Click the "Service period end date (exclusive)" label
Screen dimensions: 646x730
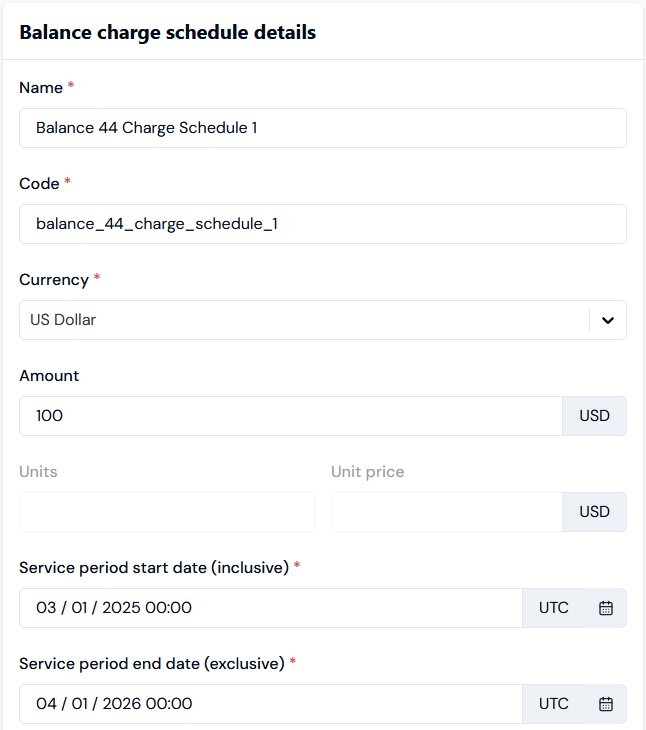[x=152, y=664]
